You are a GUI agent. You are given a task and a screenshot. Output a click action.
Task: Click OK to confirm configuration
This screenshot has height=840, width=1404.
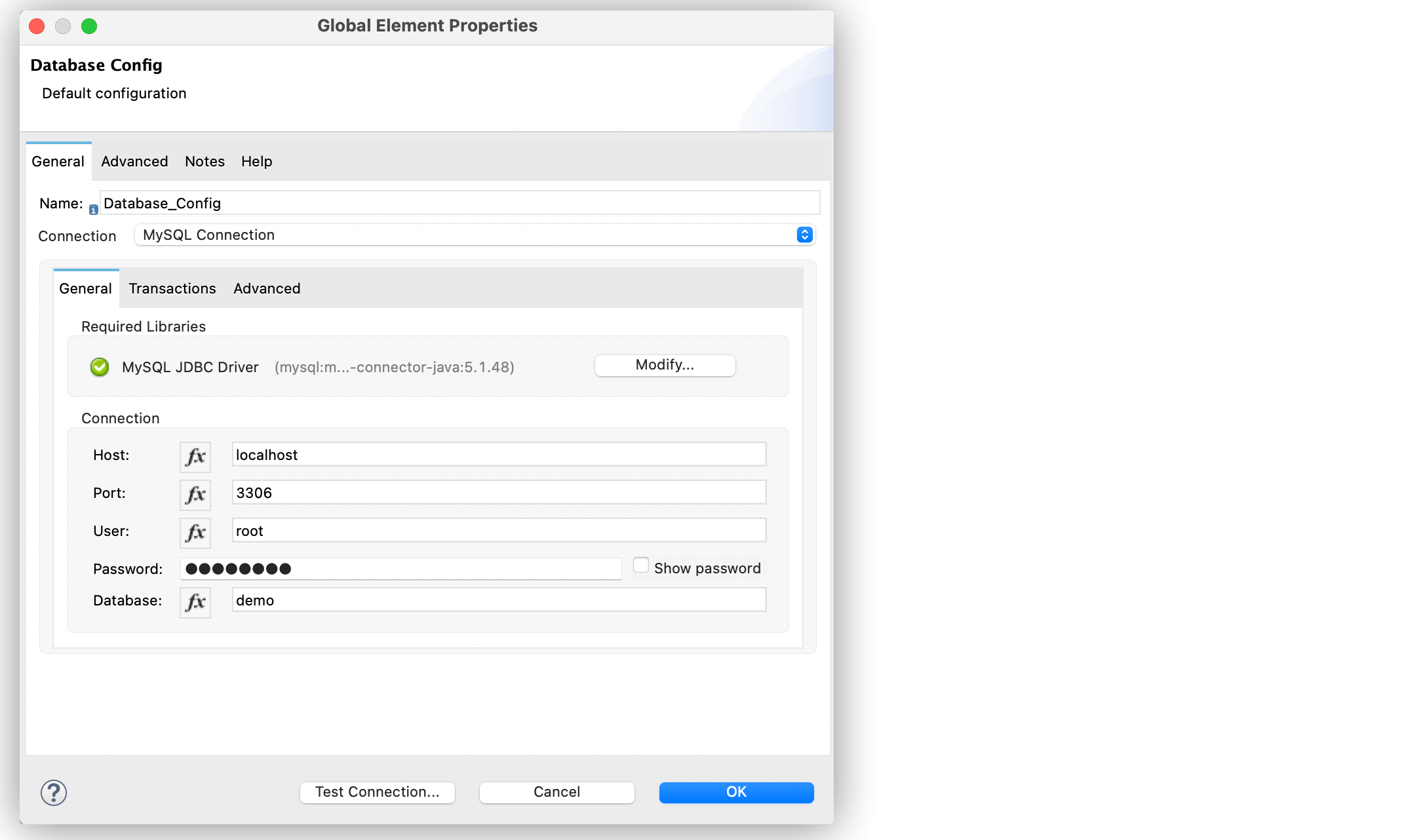point(737,791)
